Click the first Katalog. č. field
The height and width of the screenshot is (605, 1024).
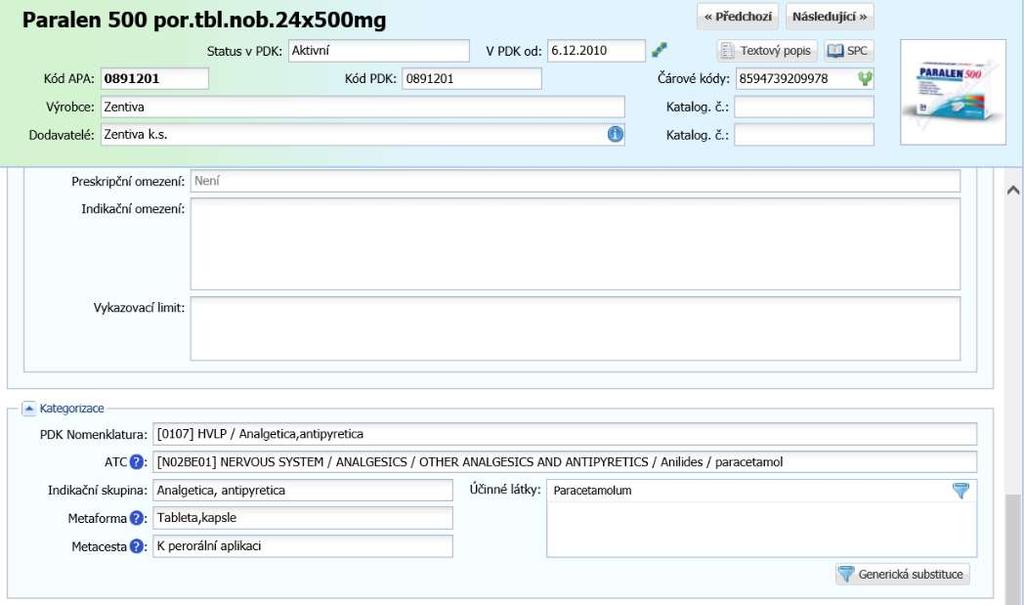tap(804, 107)
